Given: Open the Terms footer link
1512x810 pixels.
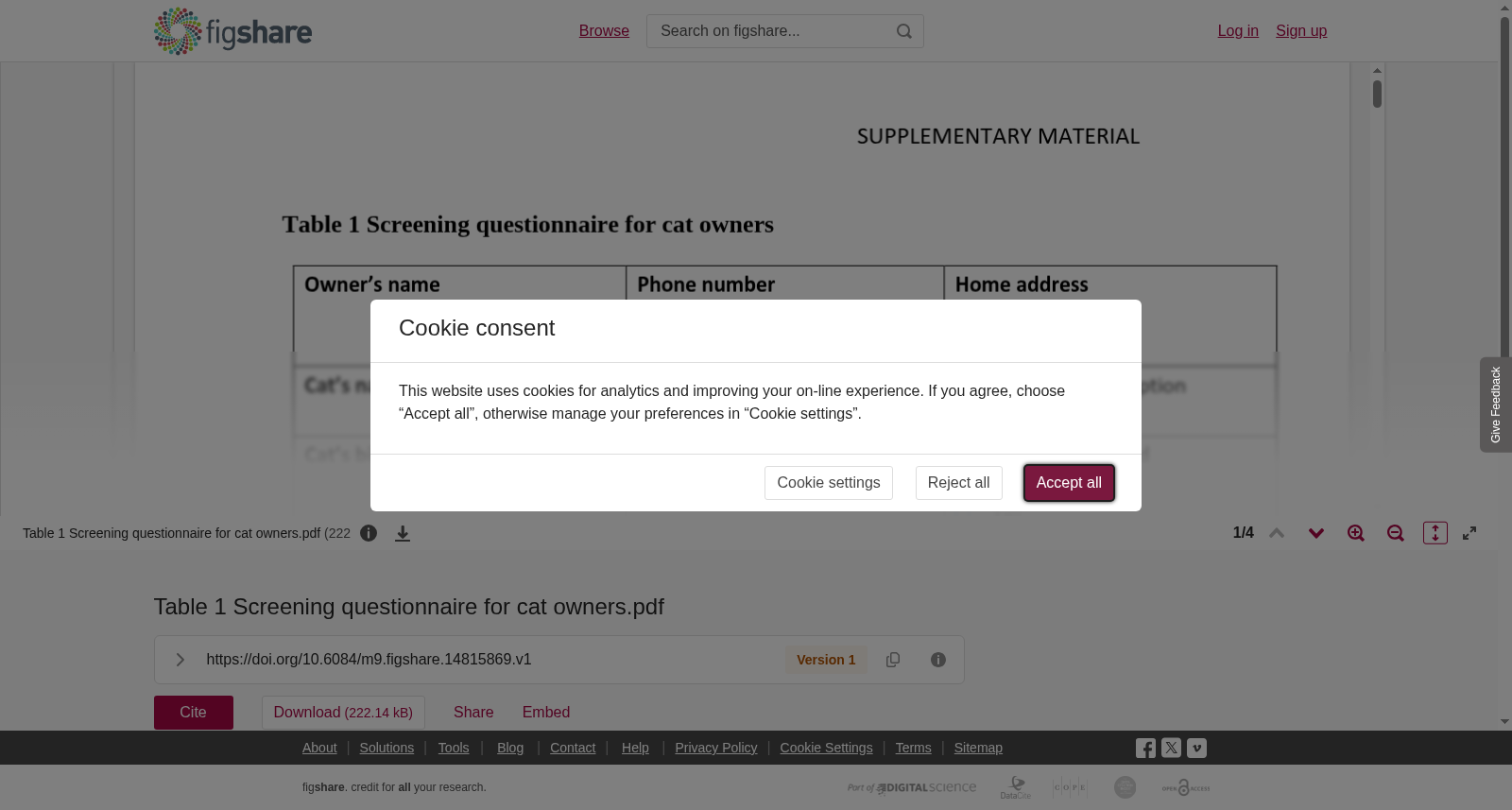Looking at the screenshot, I should 913,748.
